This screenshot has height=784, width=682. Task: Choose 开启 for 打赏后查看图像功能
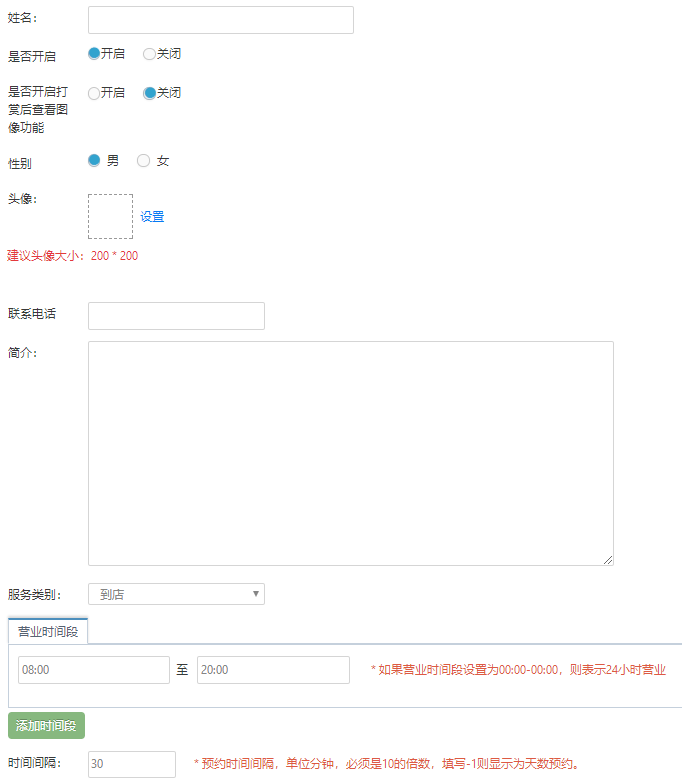94,93
